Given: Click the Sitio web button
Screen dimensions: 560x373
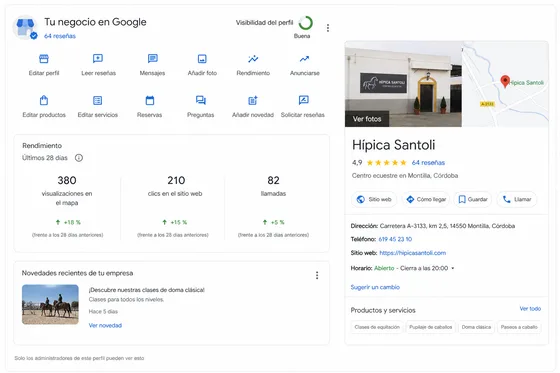Looking at the screenshot, I should (x=374, y=199).
